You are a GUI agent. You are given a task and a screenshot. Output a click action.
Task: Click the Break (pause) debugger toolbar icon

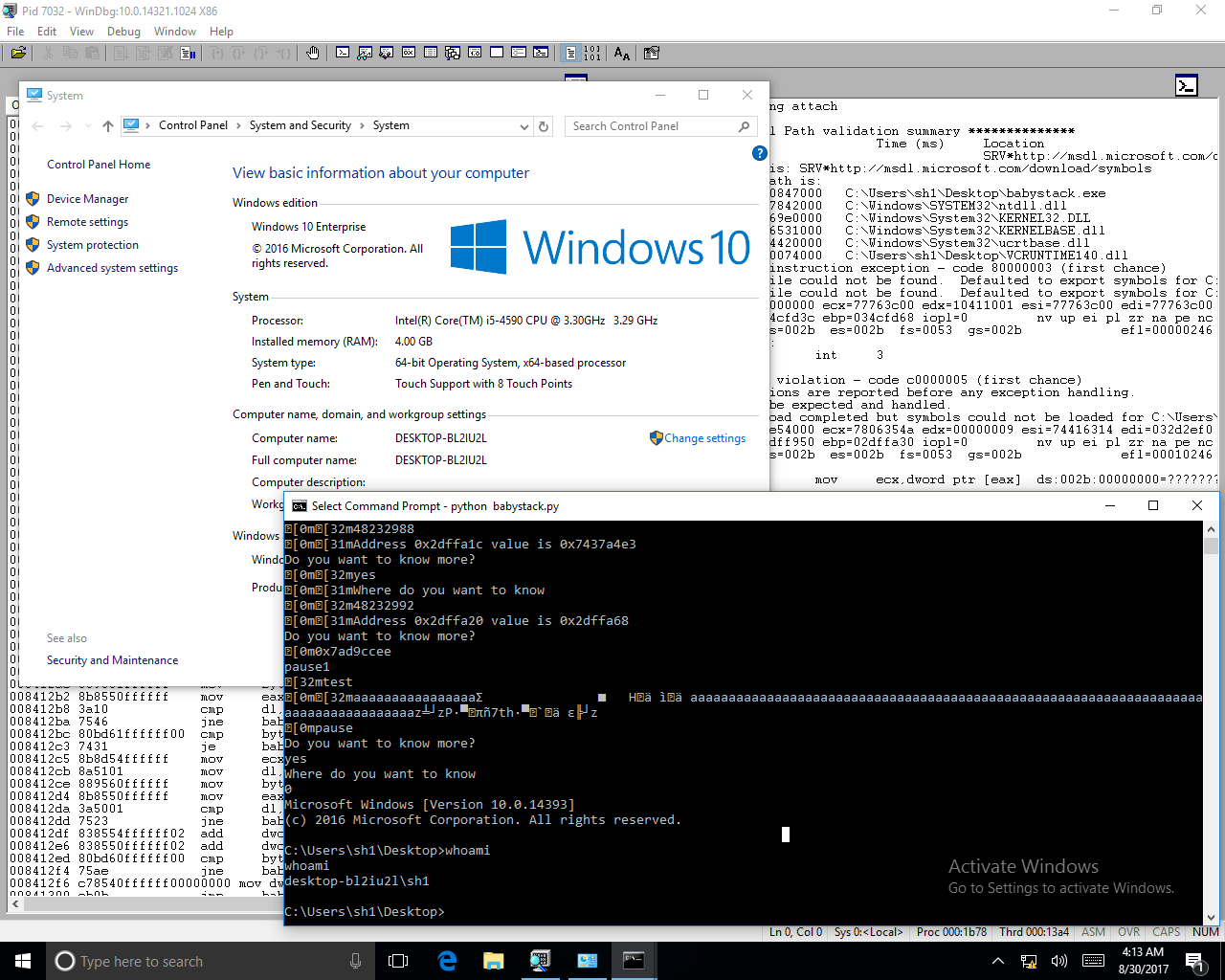tap(189, 53)
